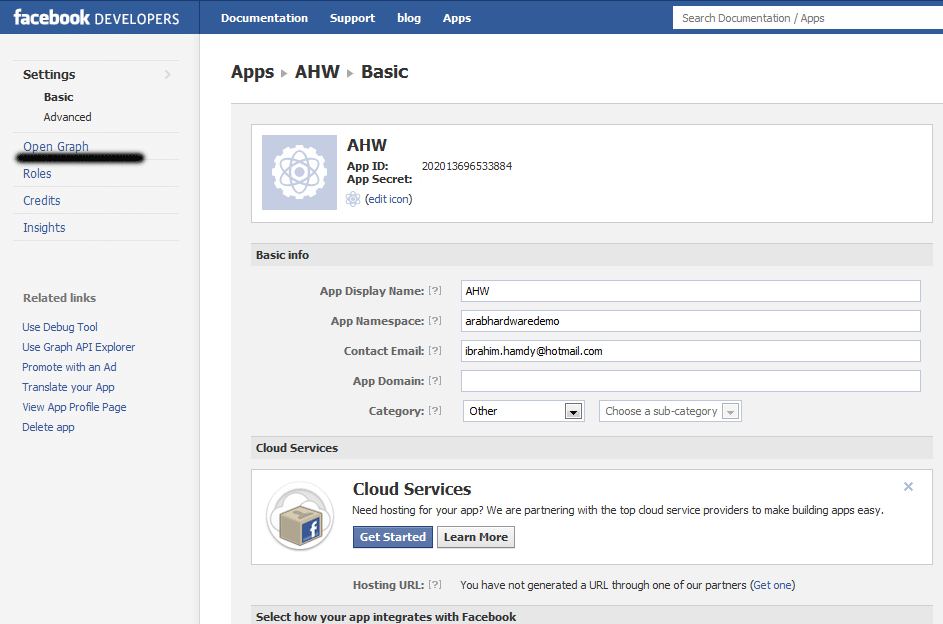
Task: Open Support in the top navigation
Action: tap(352, 18)
